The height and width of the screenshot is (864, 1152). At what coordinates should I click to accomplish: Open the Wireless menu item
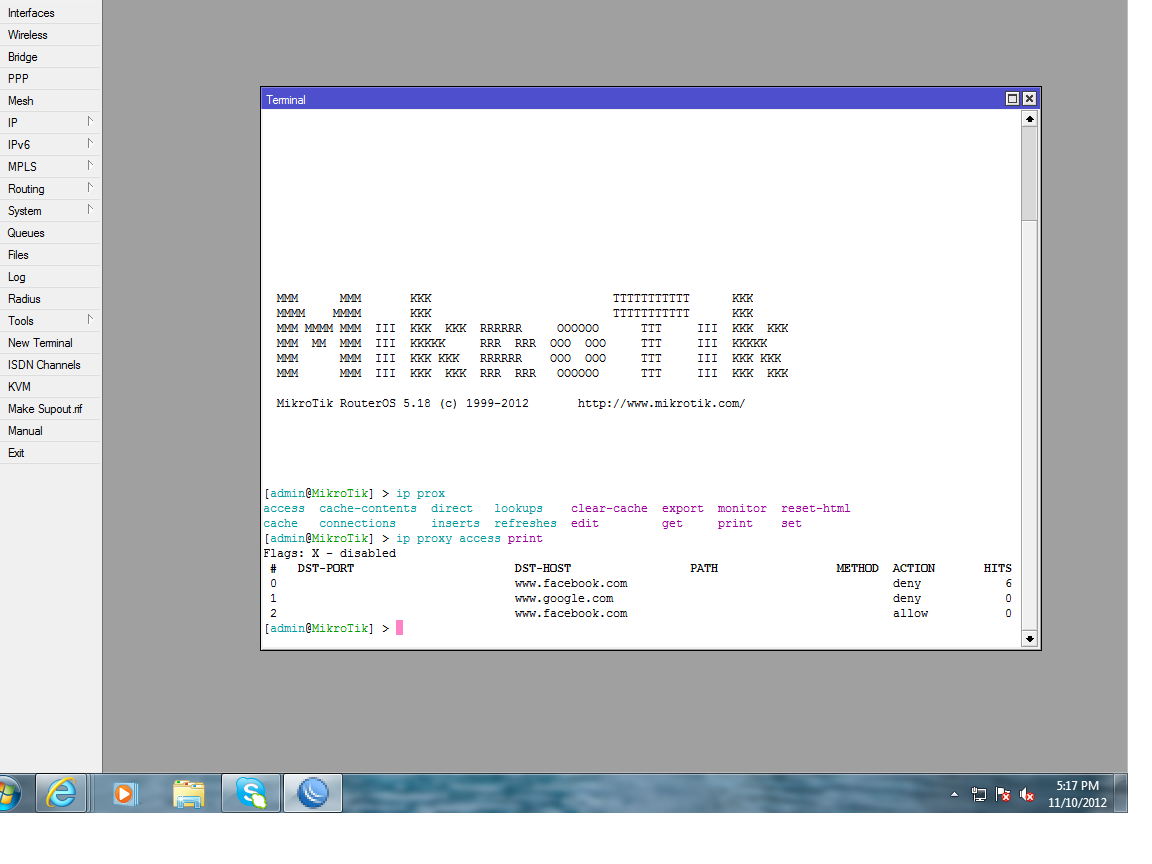[x=28, y=35]
